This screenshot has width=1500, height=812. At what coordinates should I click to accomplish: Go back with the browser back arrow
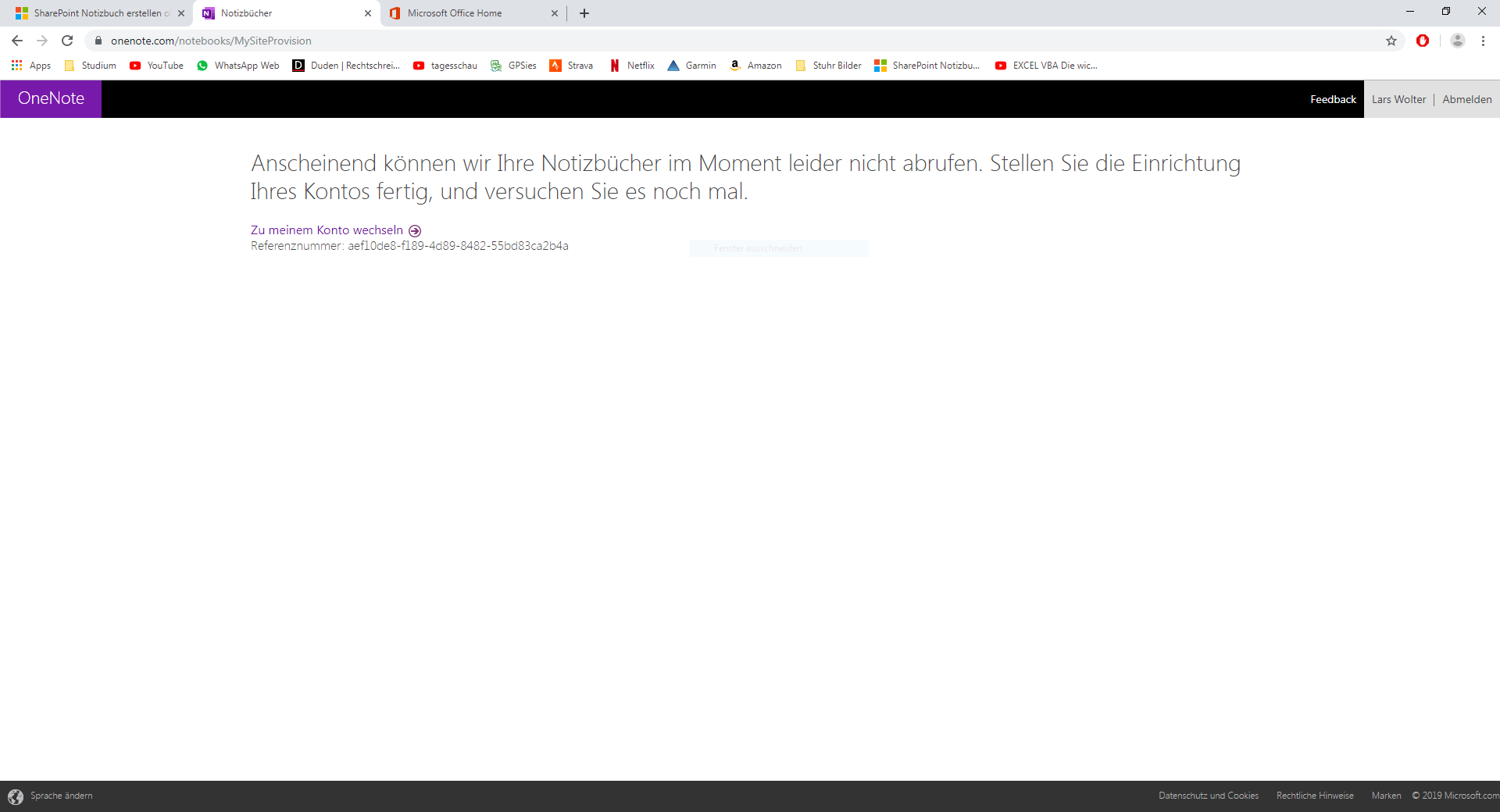[x=17, y=41]
